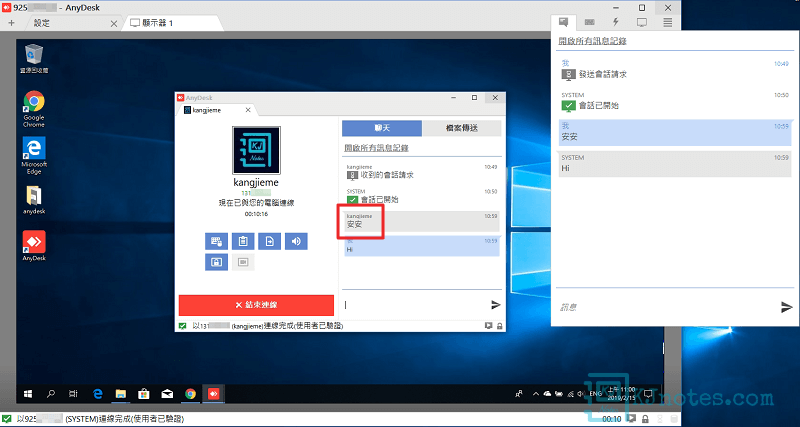Select the 聊天 tab in remote window
Screen dimensions: 800x427
(x=381, y=128)
